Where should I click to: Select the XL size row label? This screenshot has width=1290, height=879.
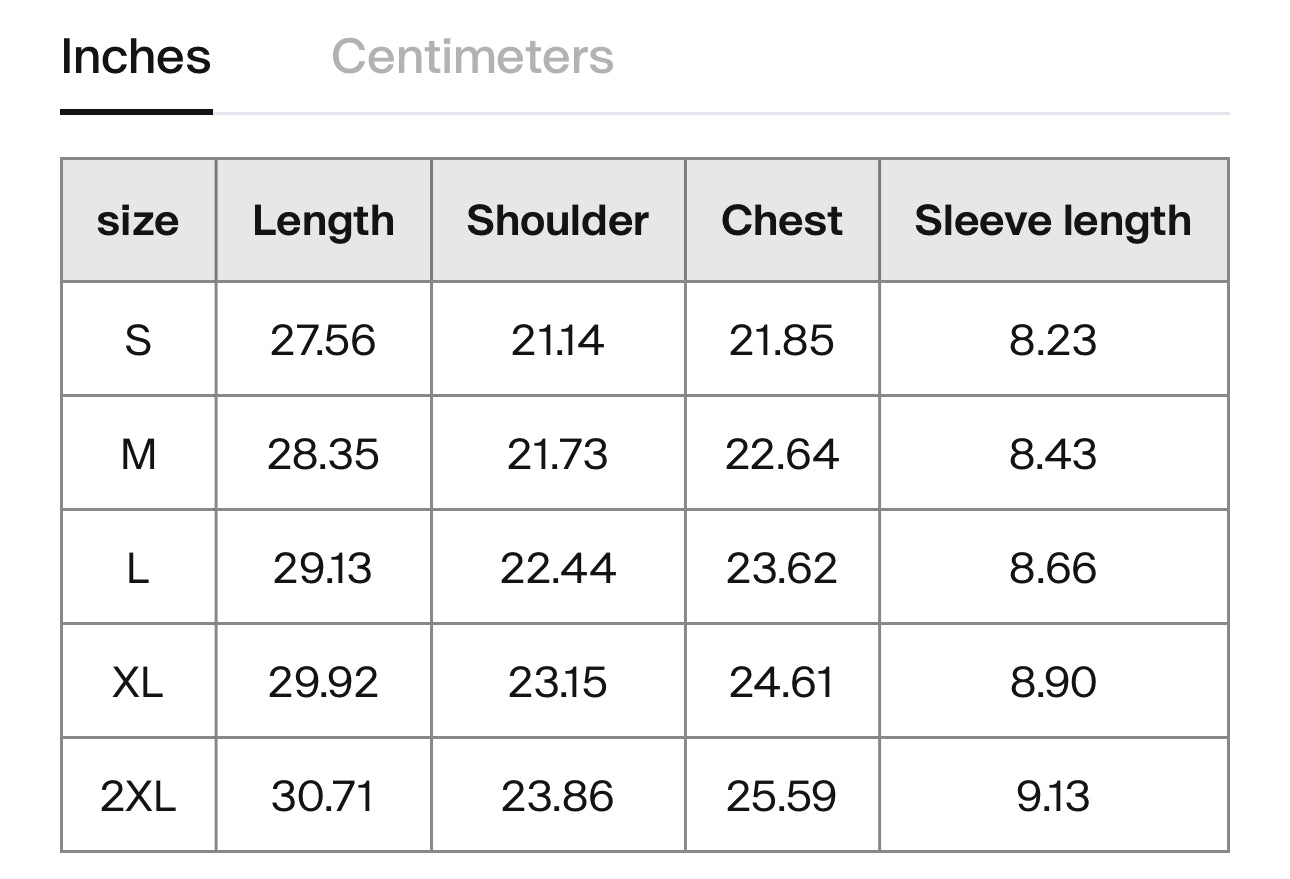(138, 682)
